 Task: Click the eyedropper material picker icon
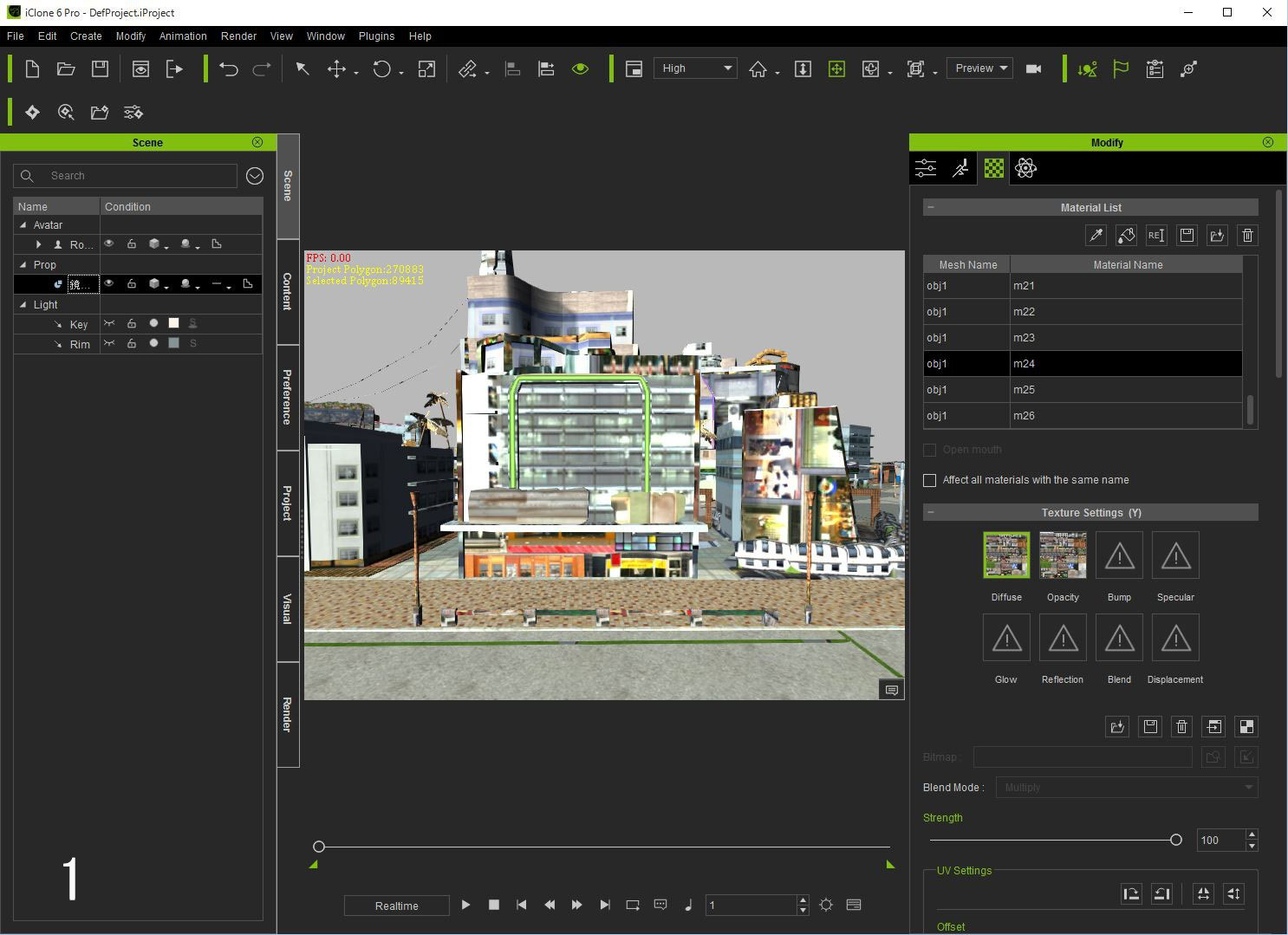1096,235
